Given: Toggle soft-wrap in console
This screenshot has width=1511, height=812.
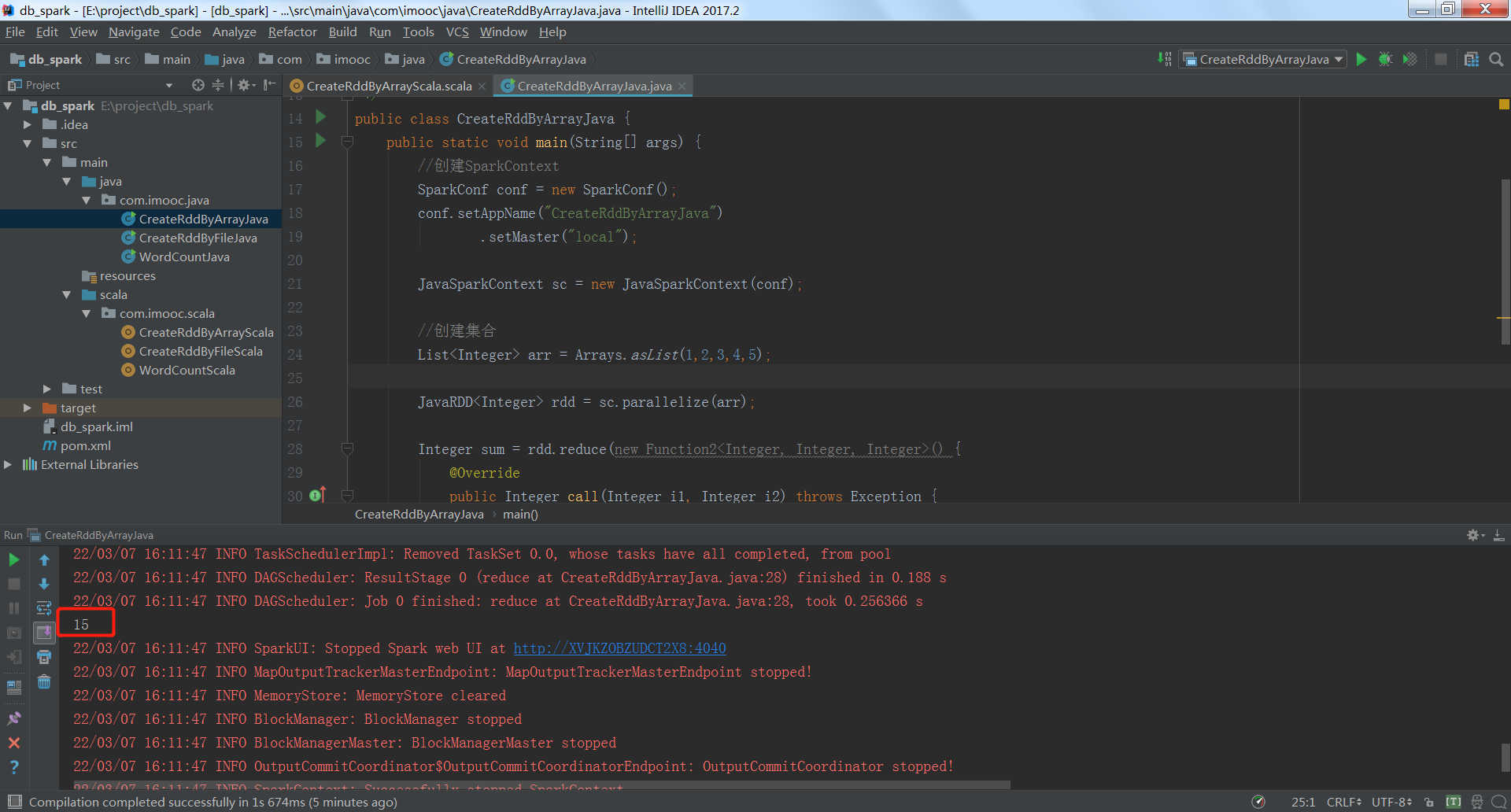Looking at the screenshot, I should [44, 608].
